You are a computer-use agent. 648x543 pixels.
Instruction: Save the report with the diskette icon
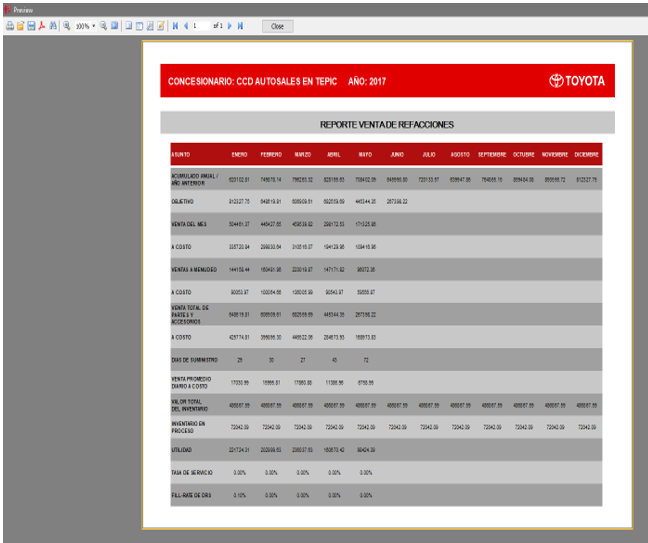(x=31, y=26)
